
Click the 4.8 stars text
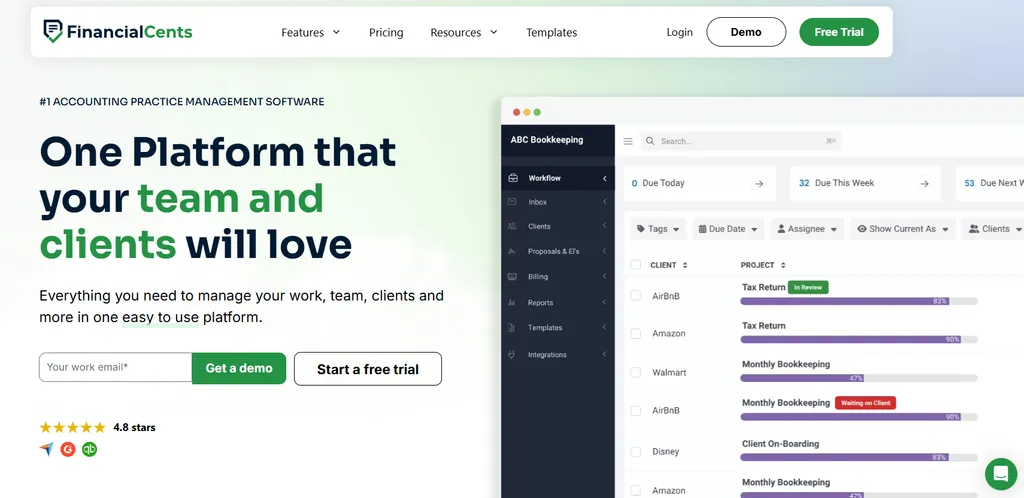[134, 428]
